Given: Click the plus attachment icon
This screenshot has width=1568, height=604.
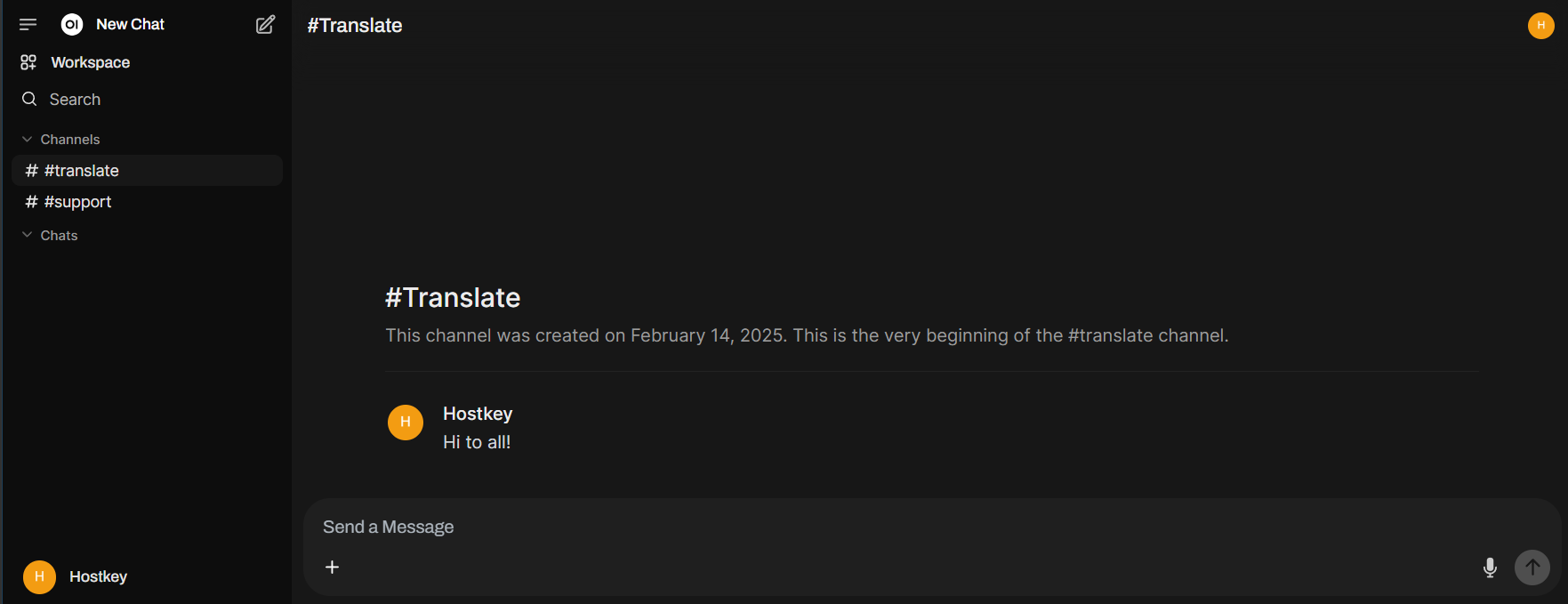Looking at the screenshot, I should [x=332, y=568].
